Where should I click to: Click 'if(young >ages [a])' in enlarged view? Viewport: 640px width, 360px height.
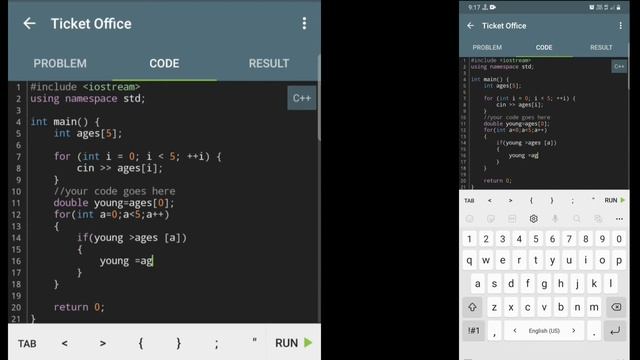pos(131,238)
